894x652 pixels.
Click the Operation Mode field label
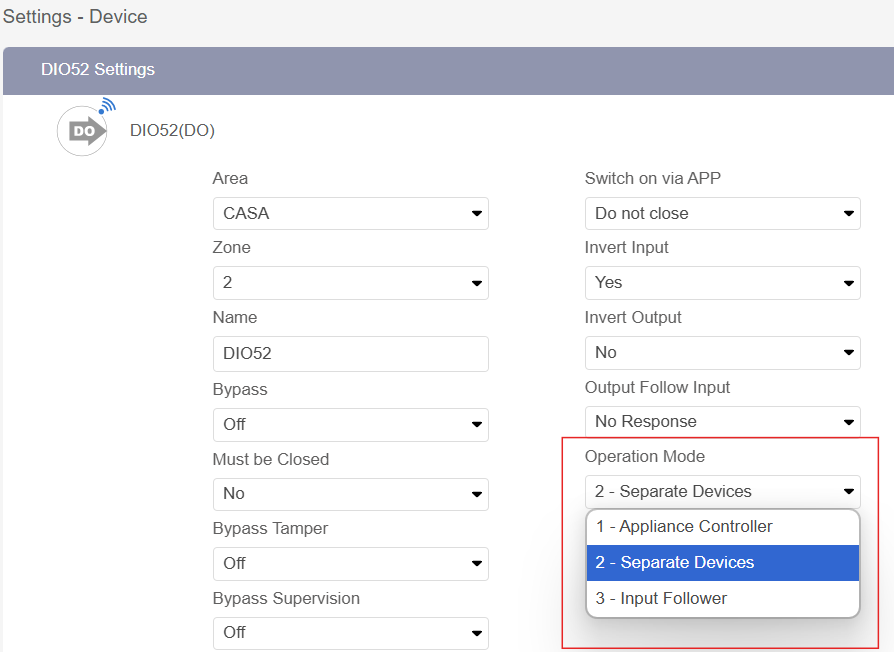click(x=645, y=457)
